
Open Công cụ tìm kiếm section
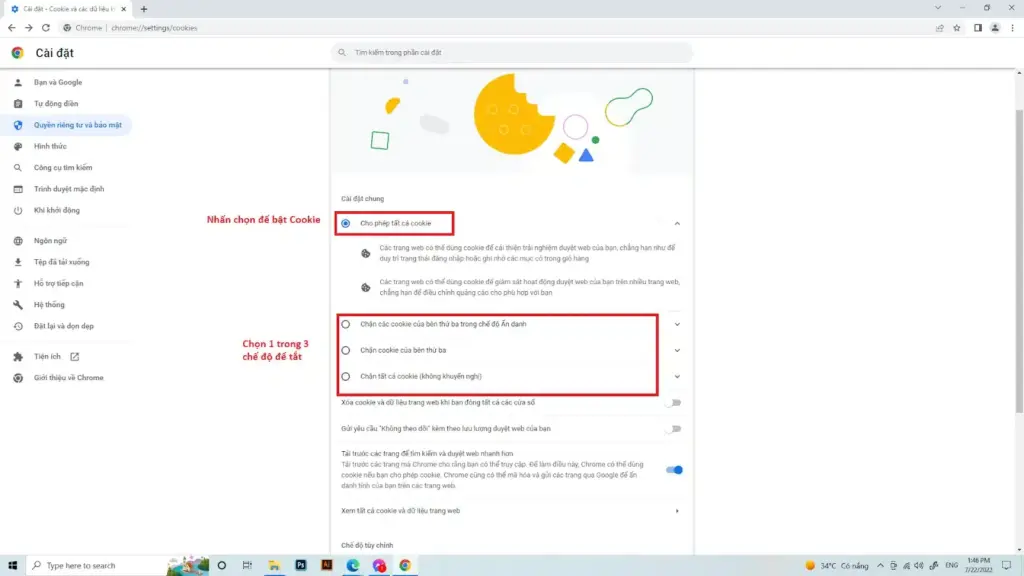point(65,168)
